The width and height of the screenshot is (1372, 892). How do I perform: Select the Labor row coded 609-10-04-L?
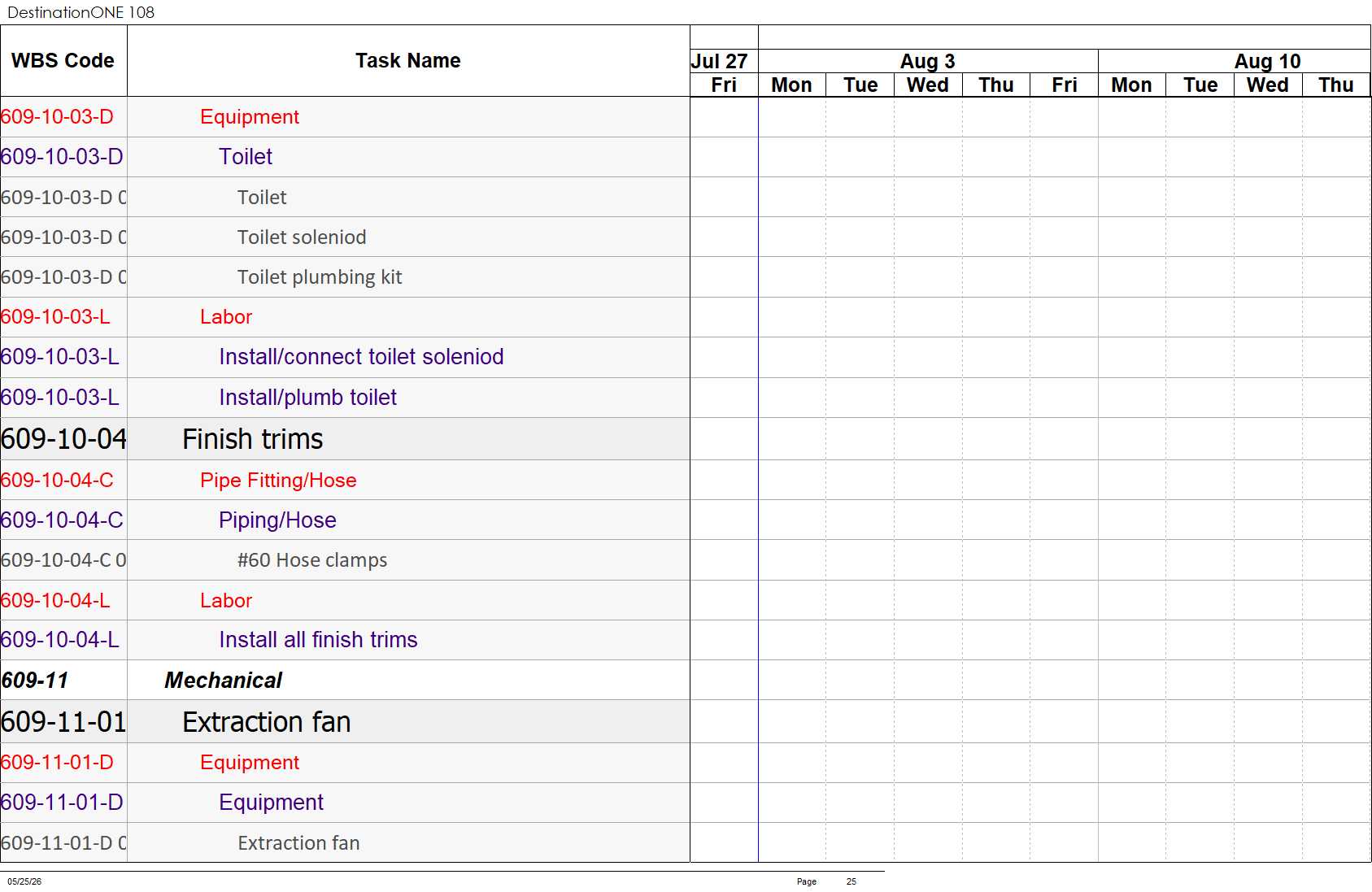coord(345,600)
